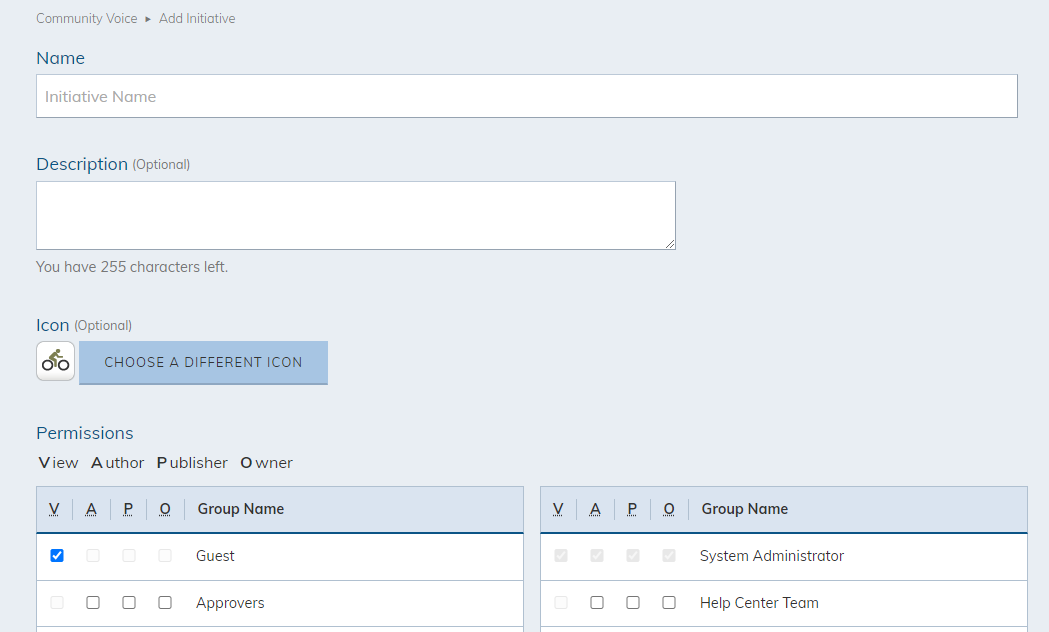This screenshot has height=632, width=1049.
Task: Click the Description text area
Action: point(356,215)
